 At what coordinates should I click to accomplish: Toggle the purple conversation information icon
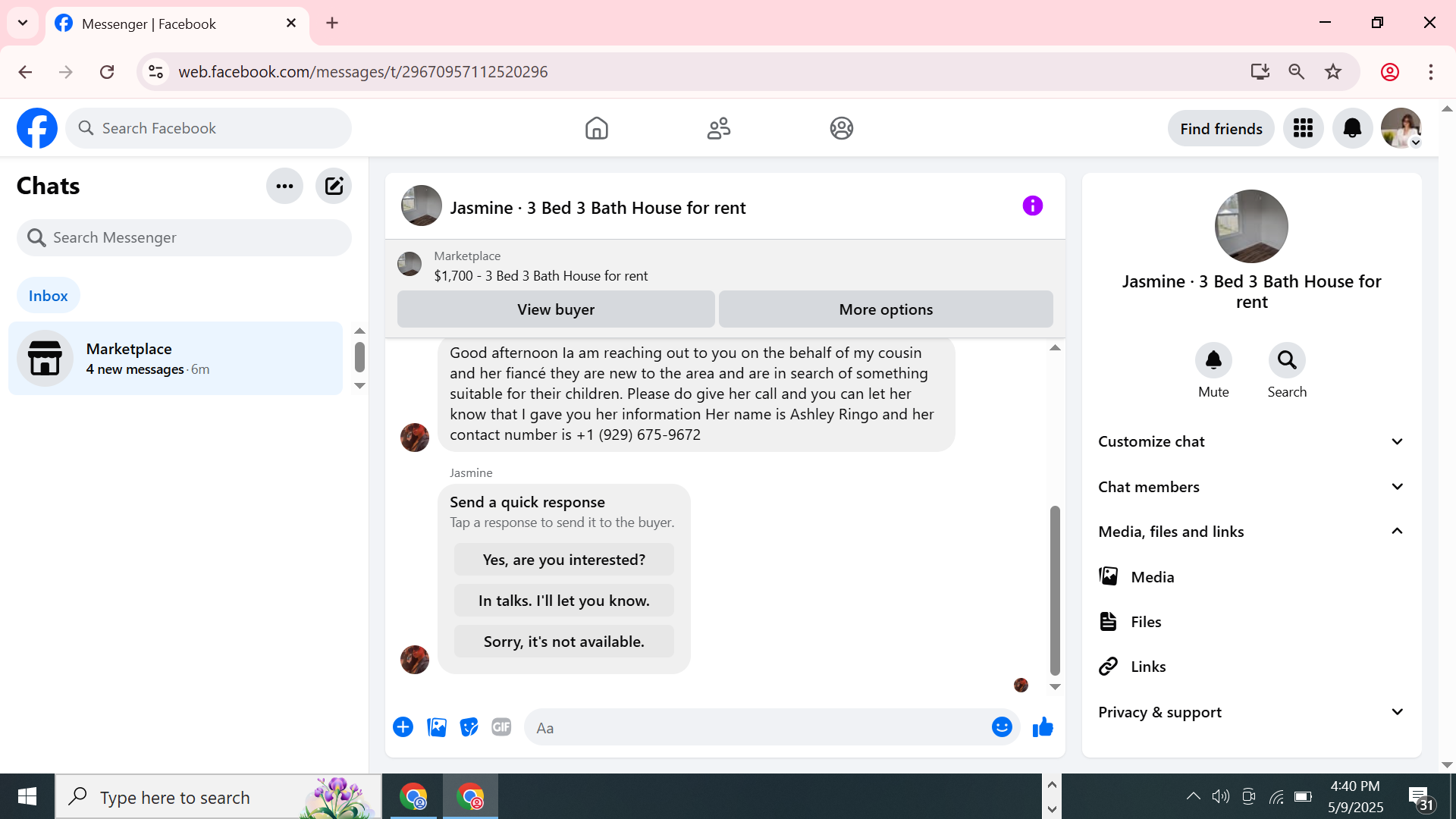click(1032, 206)
